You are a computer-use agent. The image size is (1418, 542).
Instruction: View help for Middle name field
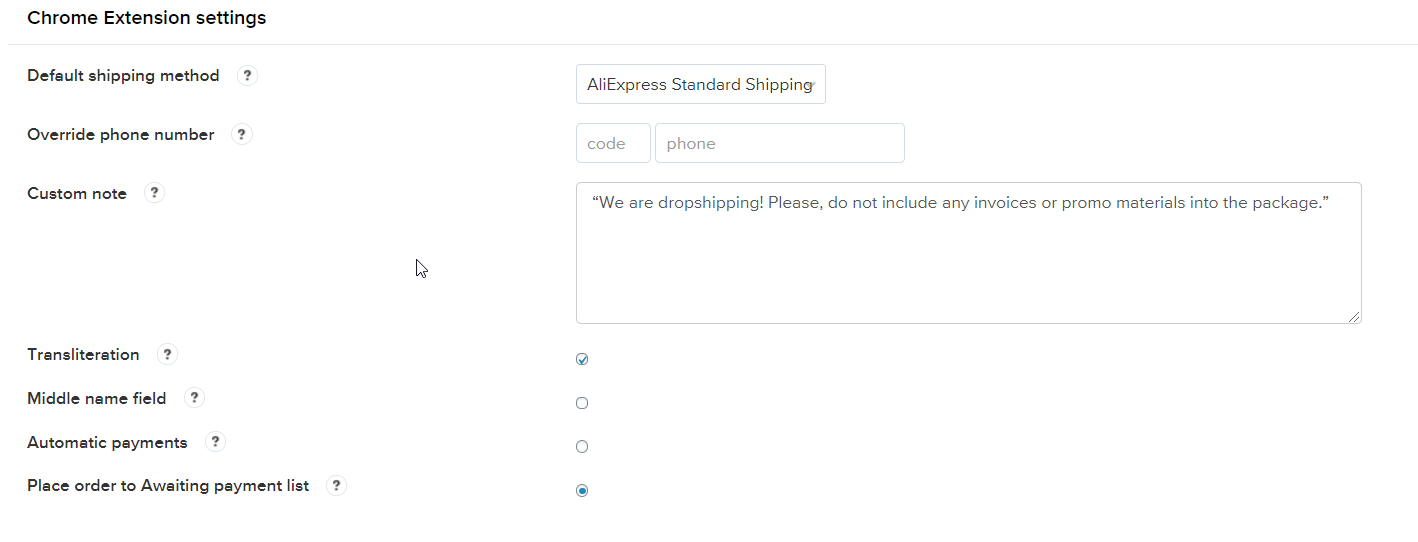(x=194, y=398)
